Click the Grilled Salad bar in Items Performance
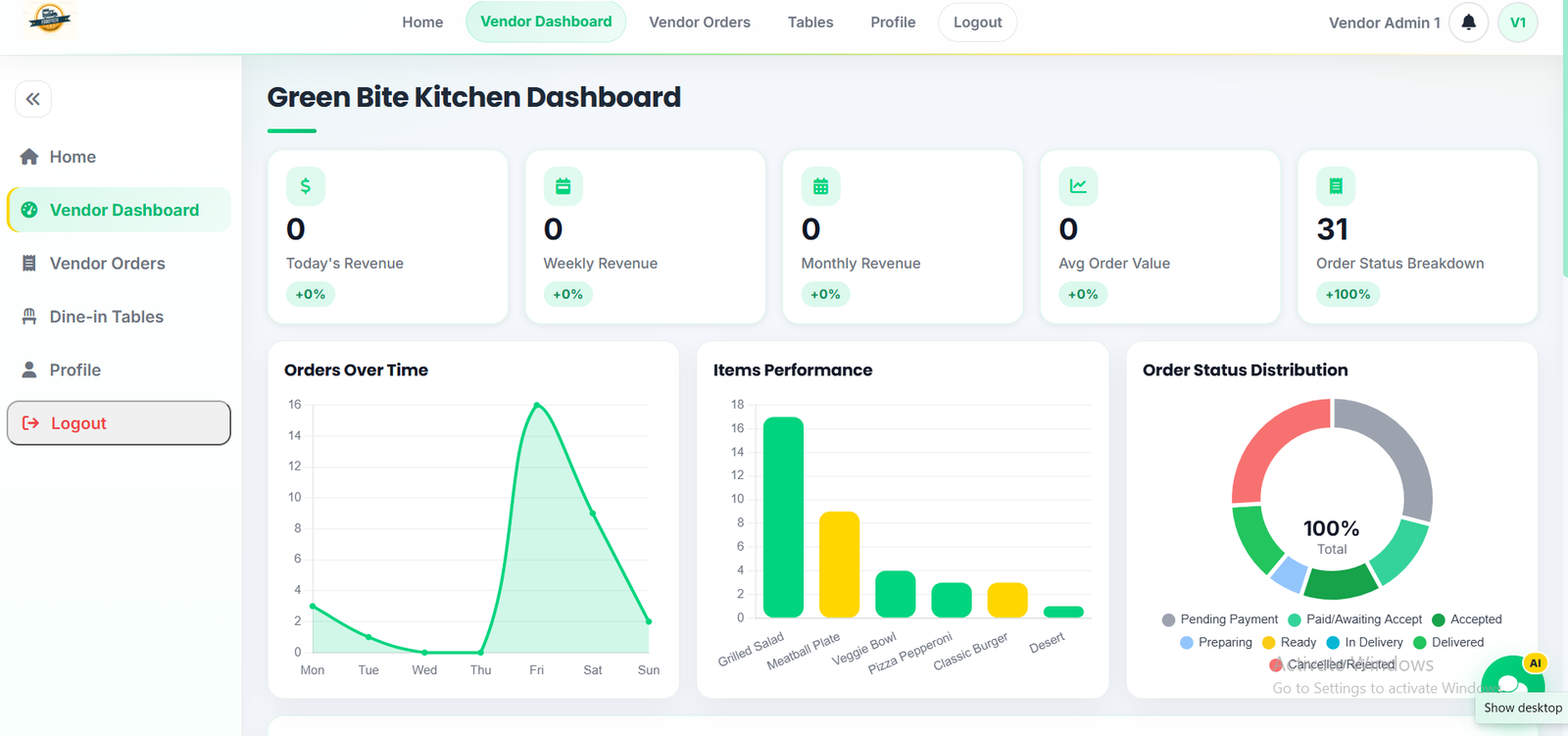 [783, 517]
